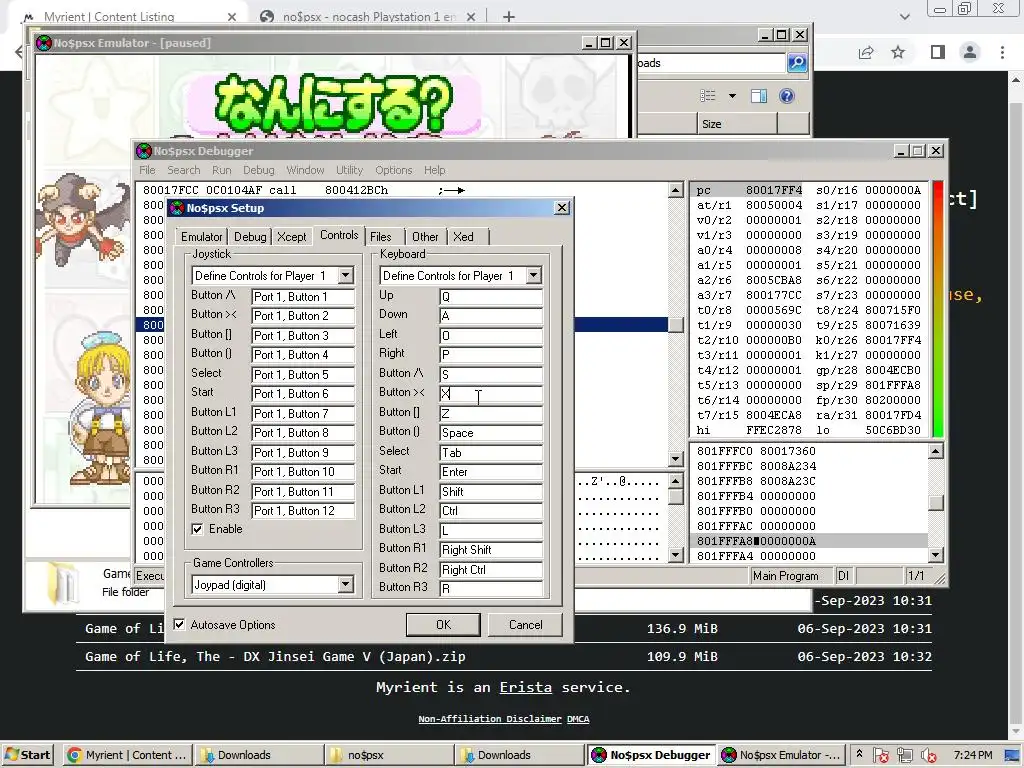Open the Joystick player selection dropdown
This screenshot has height=768, width=1024.
tap(346, 276)
